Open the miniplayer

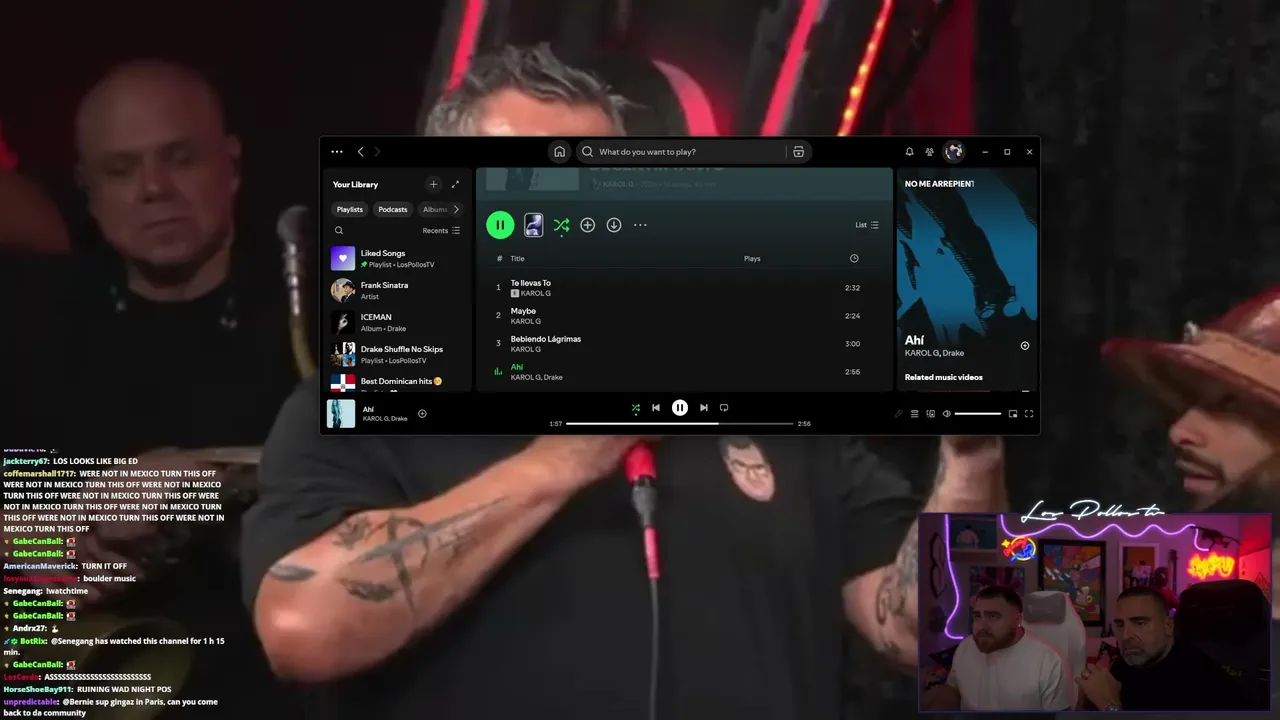tap(1013, 414)
